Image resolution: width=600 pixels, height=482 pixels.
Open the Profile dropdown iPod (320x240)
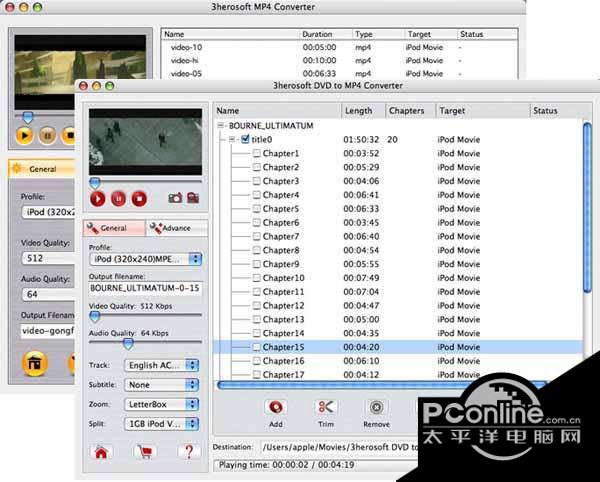pyautogui.click(x=145, y=259)
